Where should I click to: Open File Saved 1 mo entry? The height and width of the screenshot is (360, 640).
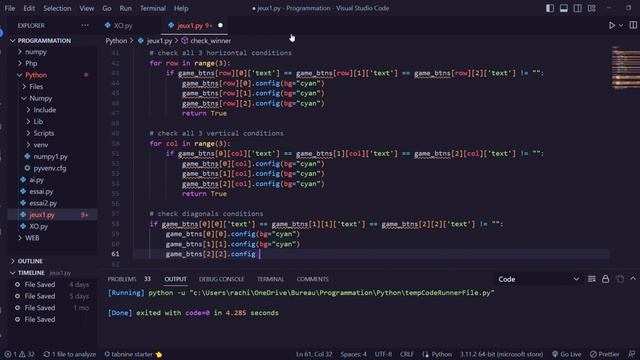pyautogui.click(x=53, y=308)
